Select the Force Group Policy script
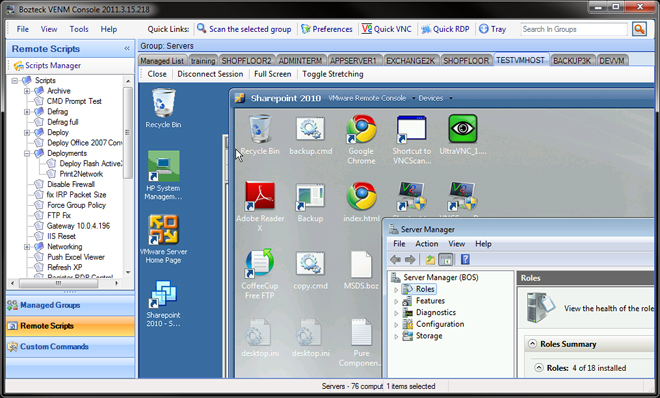Image resolution: width=660 pixels, height=398 pixels. [x=76, y=205]
